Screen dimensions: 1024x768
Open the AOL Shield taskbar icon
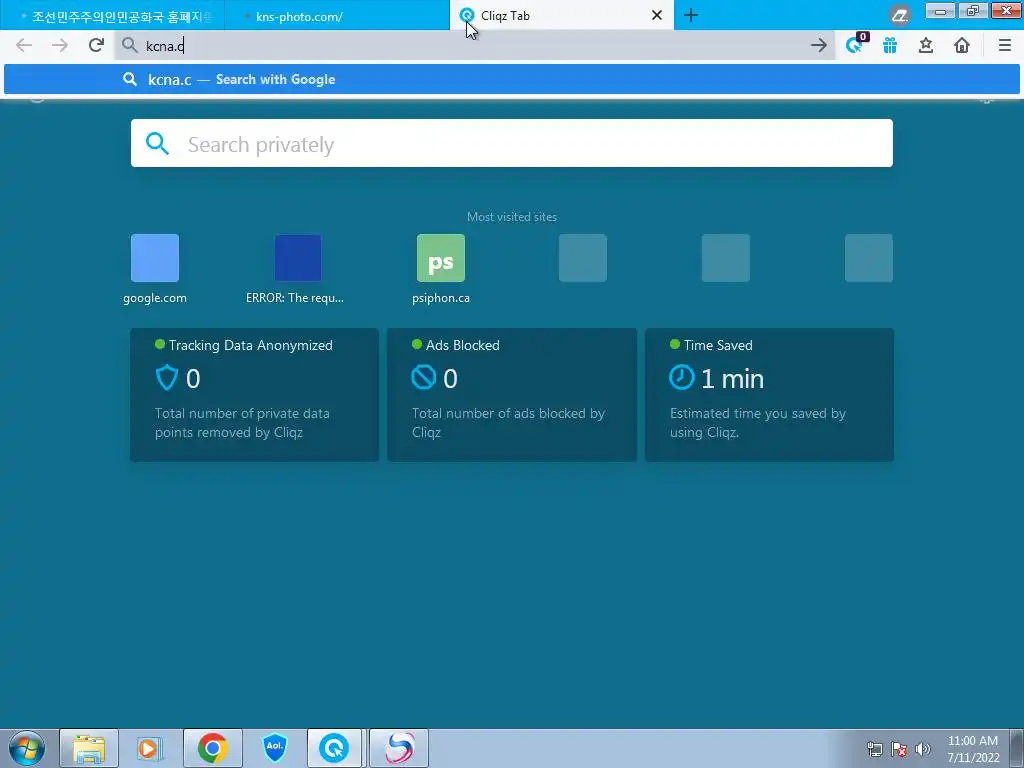click(x=275, y=748)
